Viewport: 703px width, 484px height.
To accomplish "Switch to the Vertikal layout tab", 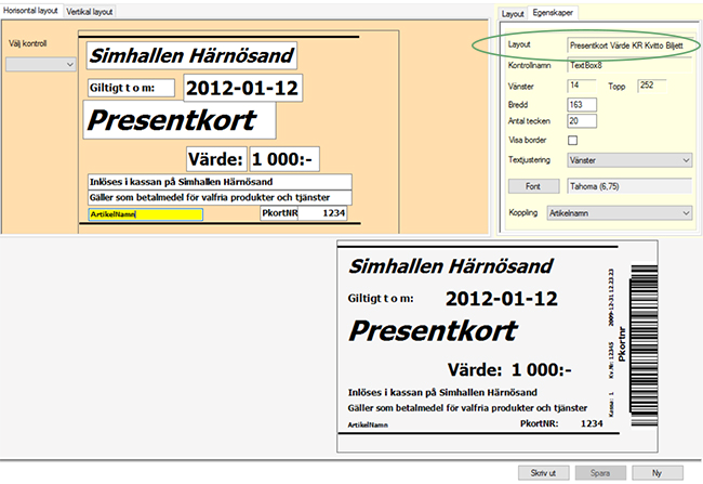I will tap(90, 12).
